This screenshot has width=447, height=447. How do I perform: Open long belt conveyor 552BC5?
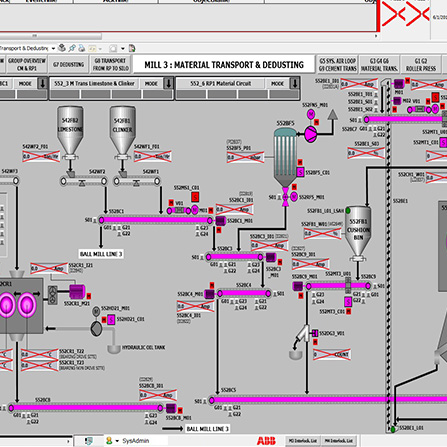pos(328,399)
